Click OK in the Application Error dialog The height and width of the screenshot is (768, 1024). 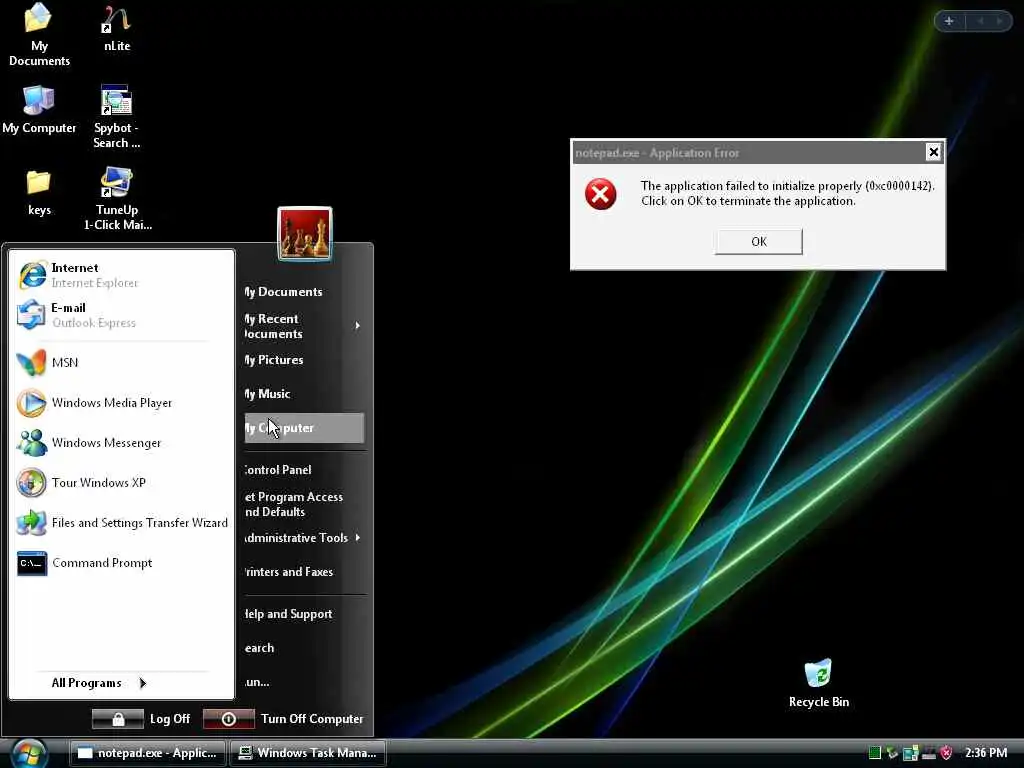click(758, 242)
